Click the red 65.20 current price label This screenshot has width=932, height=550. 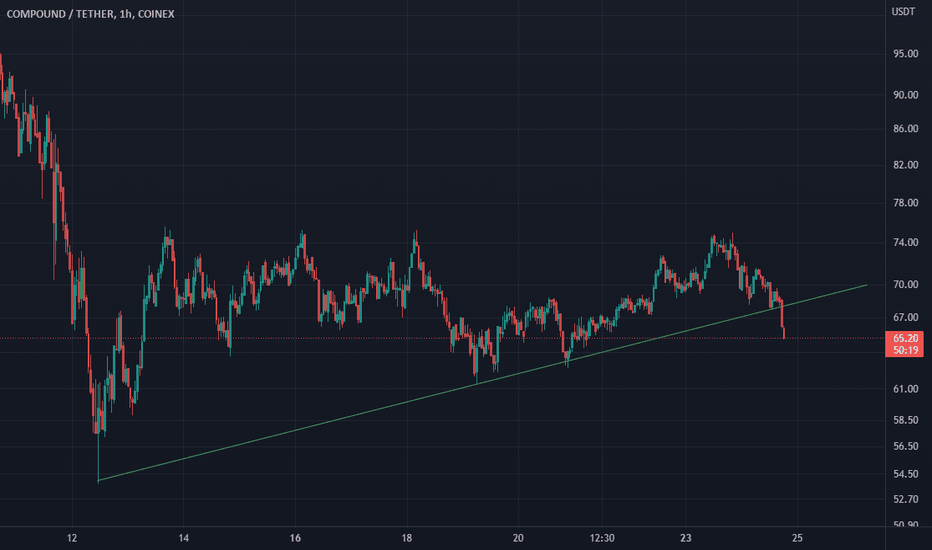point(905,338)
